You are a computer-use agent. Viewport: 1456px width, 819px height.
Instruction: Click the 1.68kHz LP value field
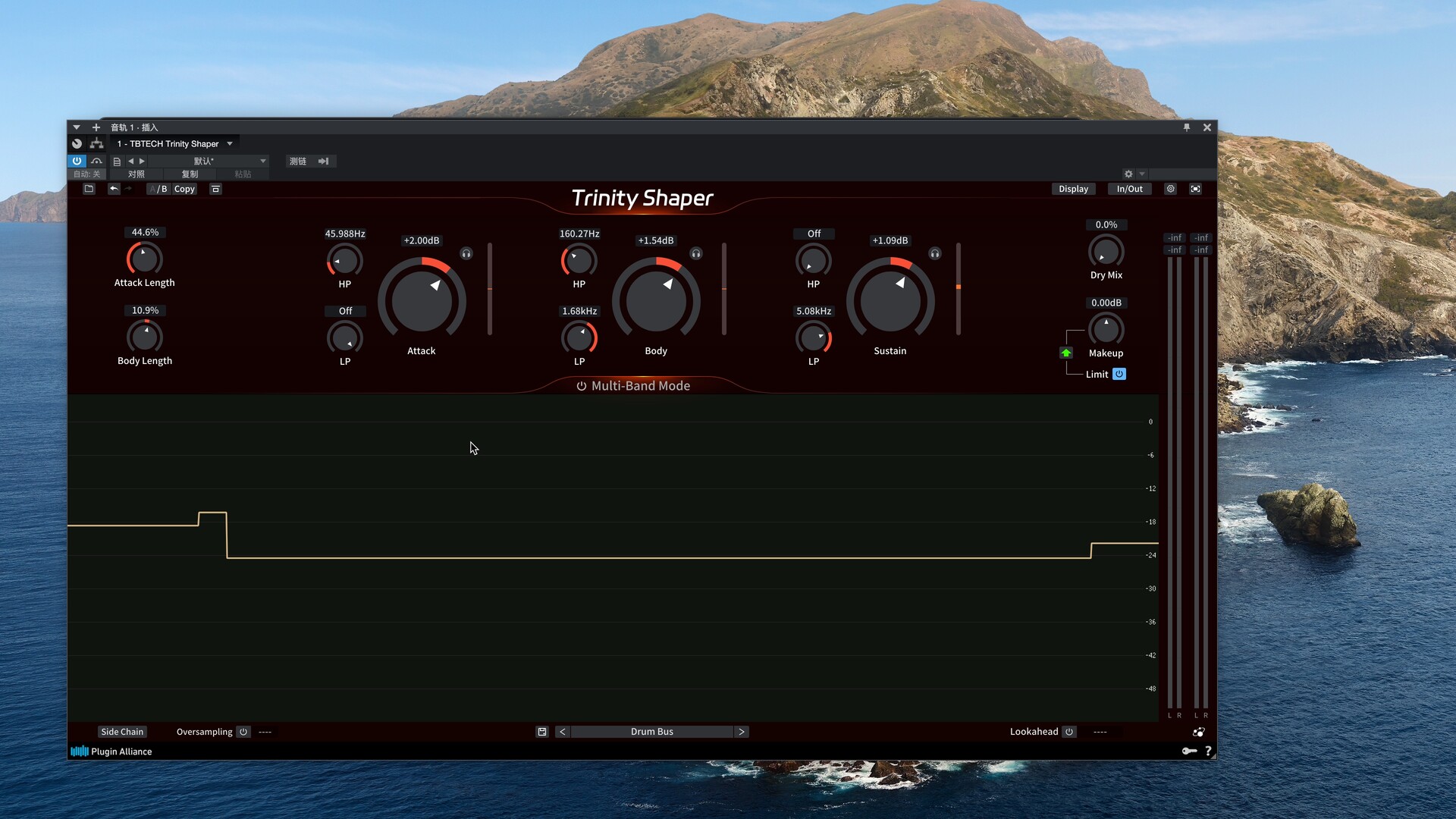coord(579,311)
